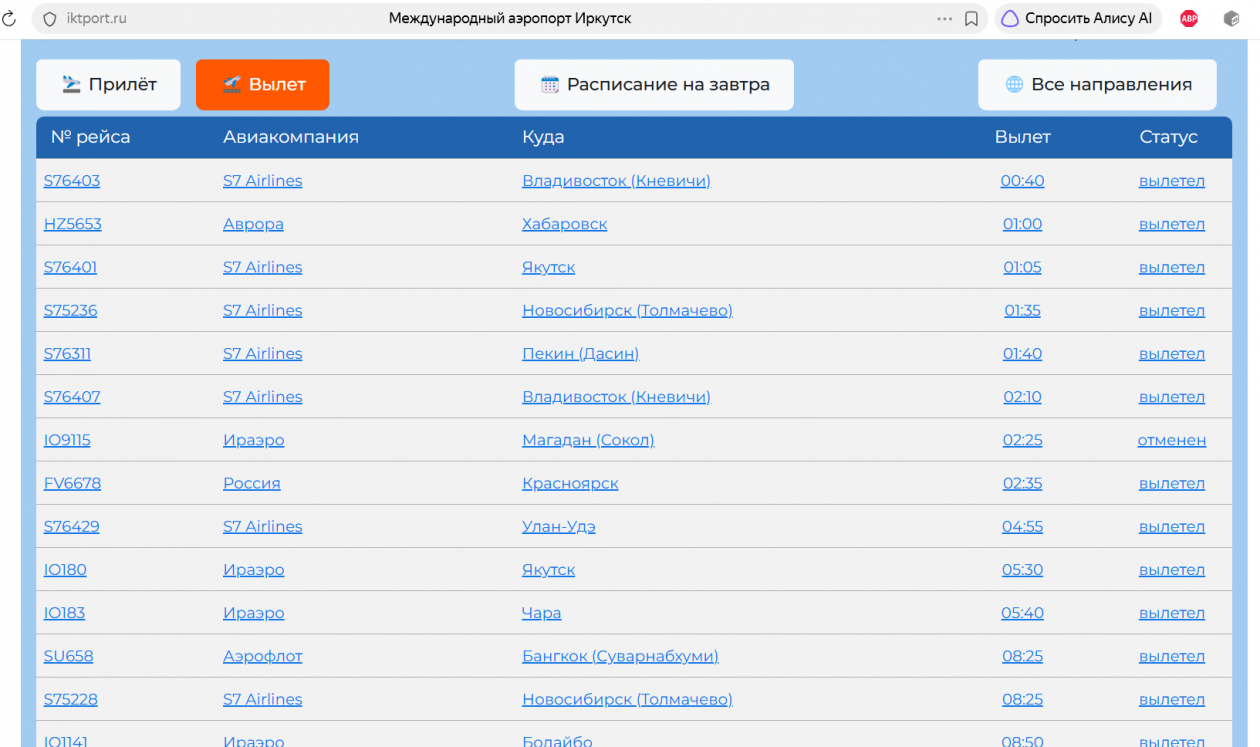Select the orange Вылет departures tab
This screenshot has width=1260, height=747.
[263, 85]
